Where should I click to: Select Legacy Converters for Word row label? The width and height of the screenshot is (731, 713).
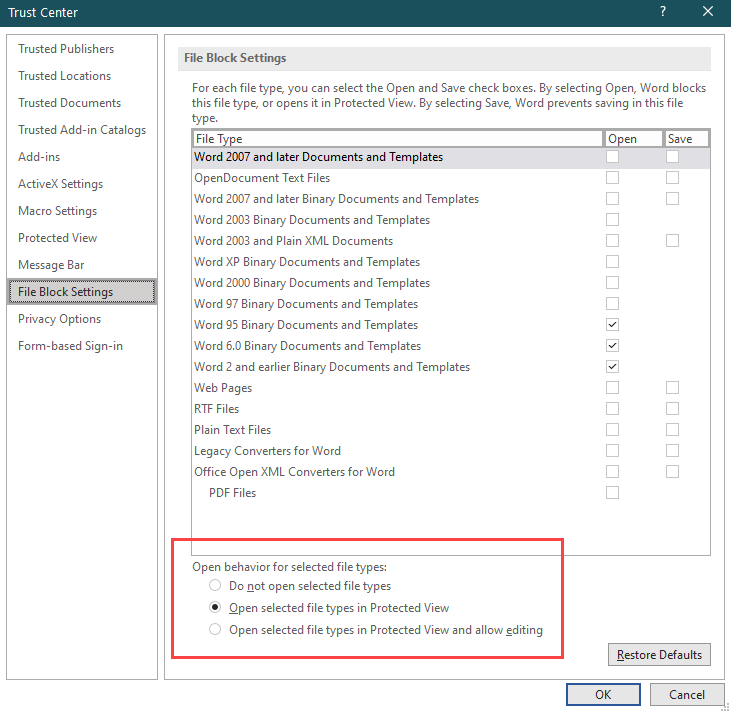[x=267, y=451]
